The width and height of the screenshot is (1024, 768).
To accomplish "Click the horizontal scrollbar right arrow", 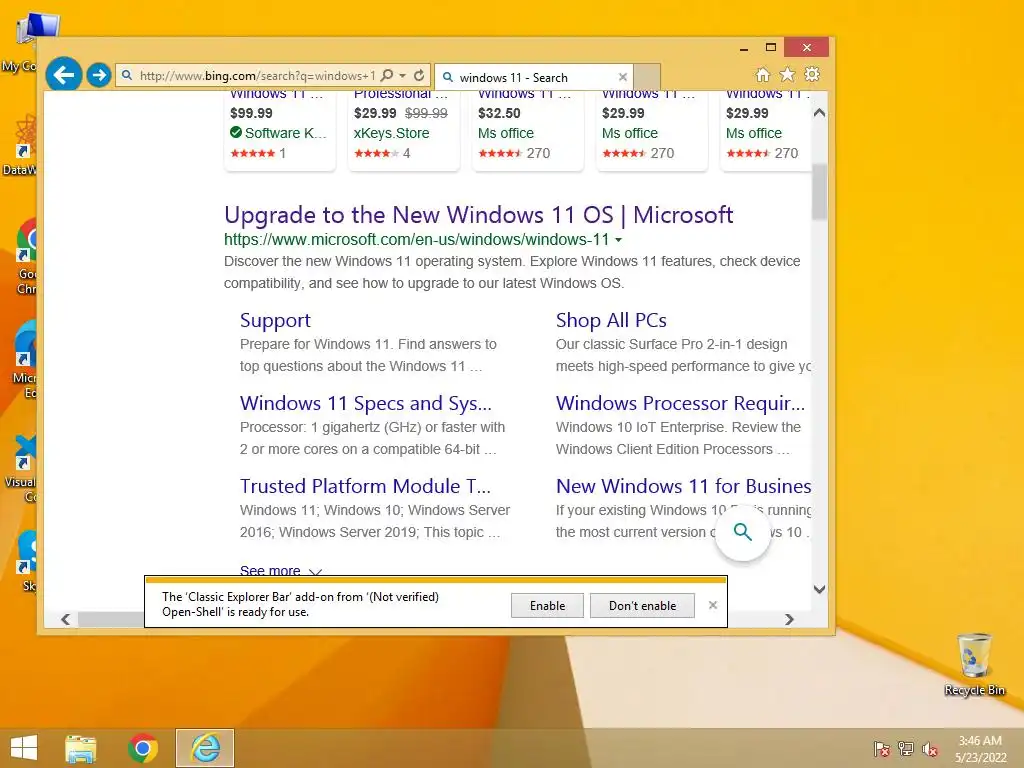I will [790, 619].
